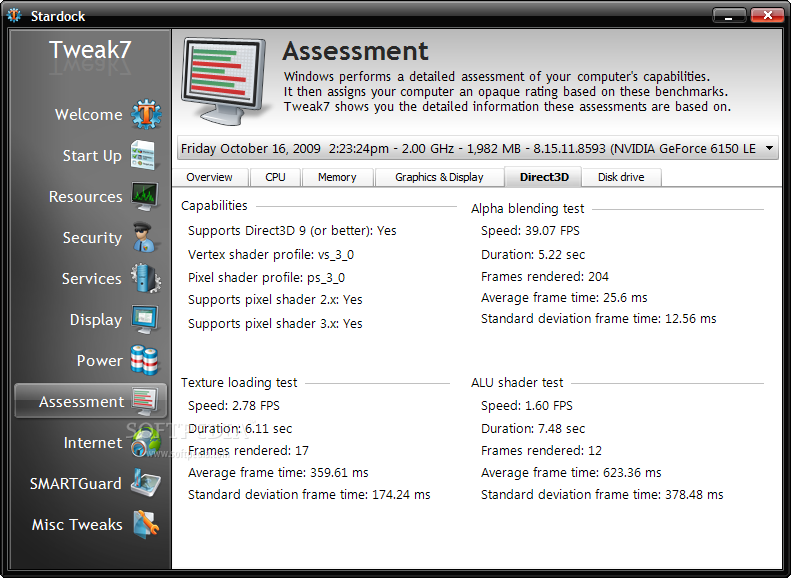This screenshot has height=578, width=791.
Task: Click the Tweak7 logo text
Action: pyautogui.click(x=90, y=50)
